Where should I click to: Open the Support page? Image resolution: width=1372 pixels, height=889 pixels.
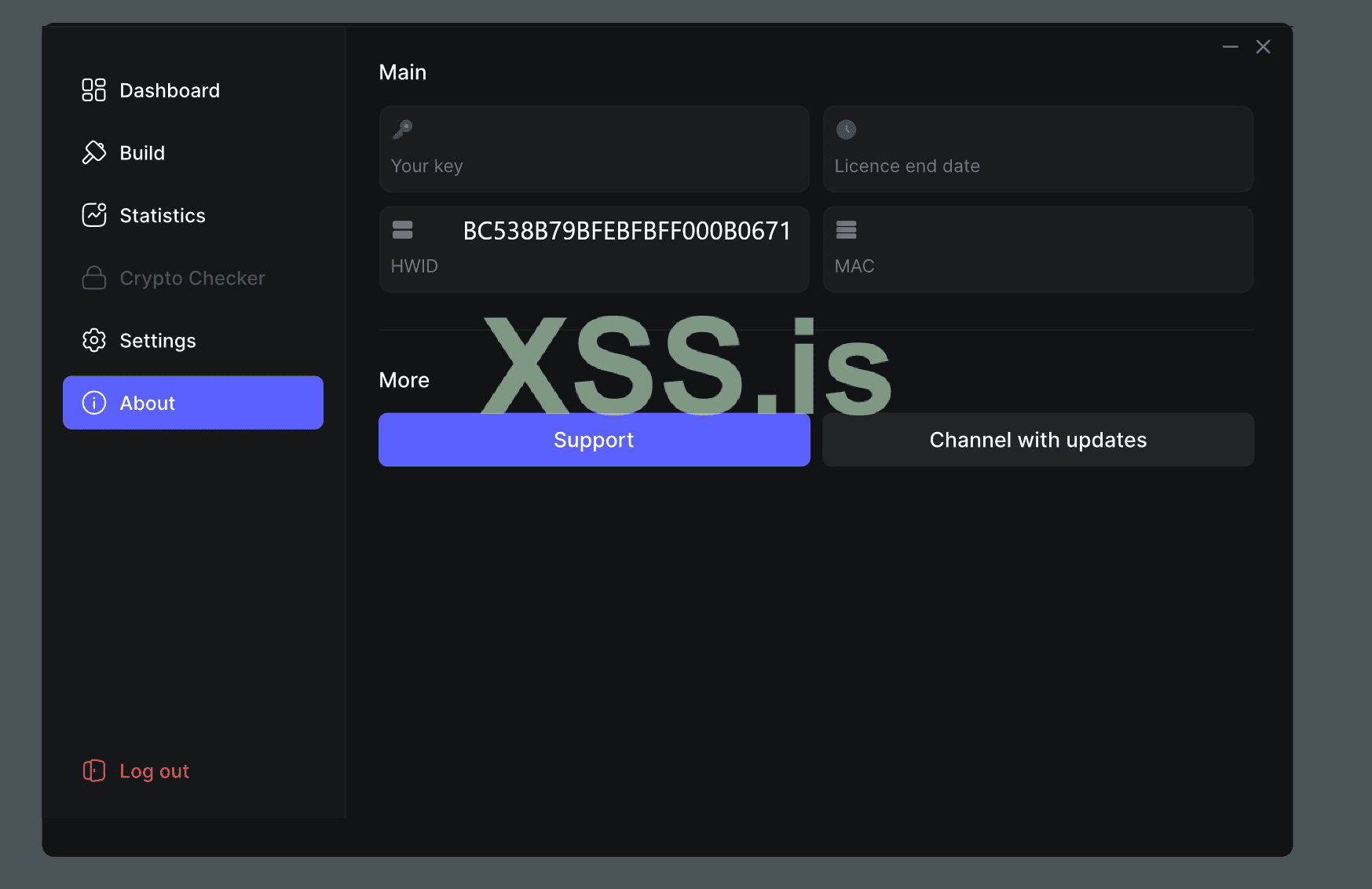point(594,440)
